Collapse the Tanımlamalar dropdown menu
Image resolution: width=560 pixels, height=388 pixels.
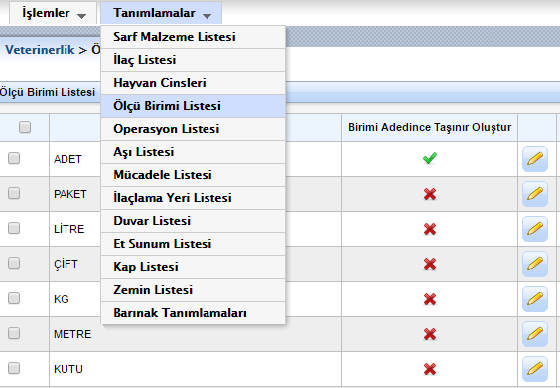pos(161,13)
